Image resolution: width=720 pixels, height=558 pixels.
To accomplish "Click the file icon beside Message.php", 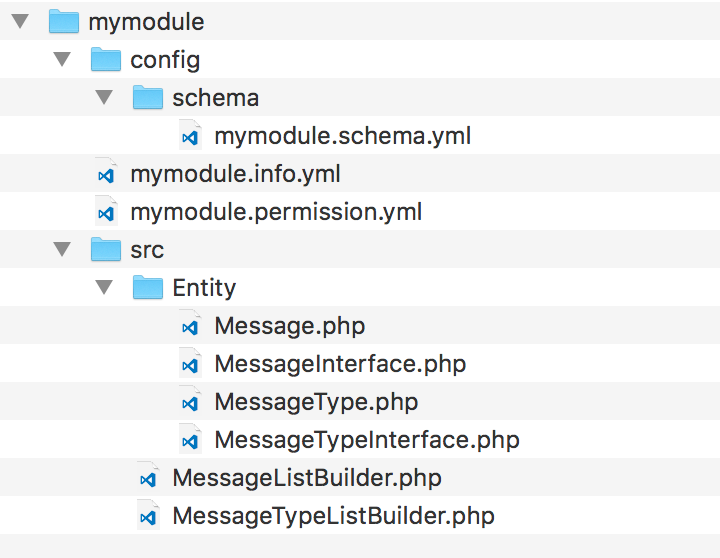I will (x=189, y=326).
